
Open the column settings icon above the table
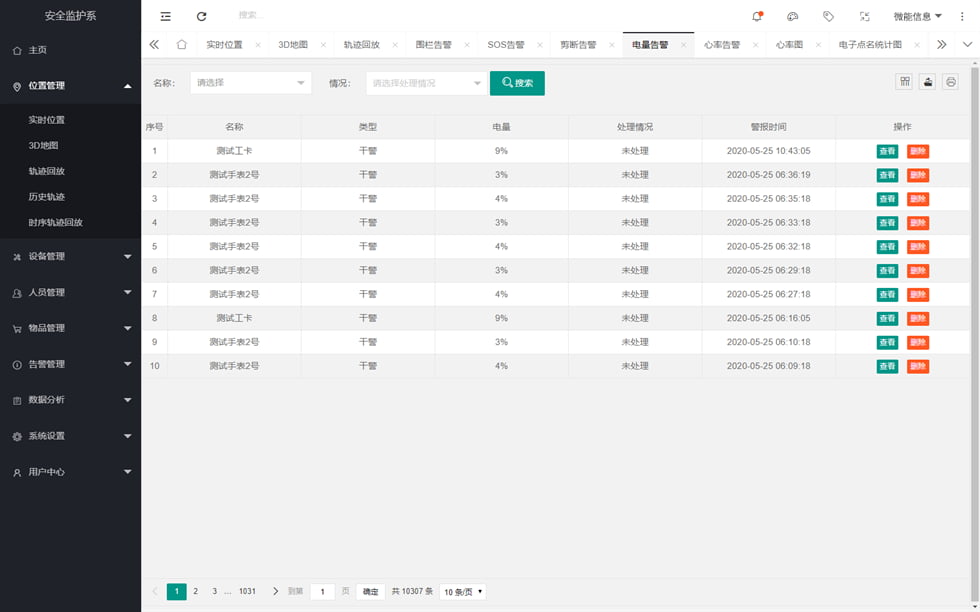point(904,82)
